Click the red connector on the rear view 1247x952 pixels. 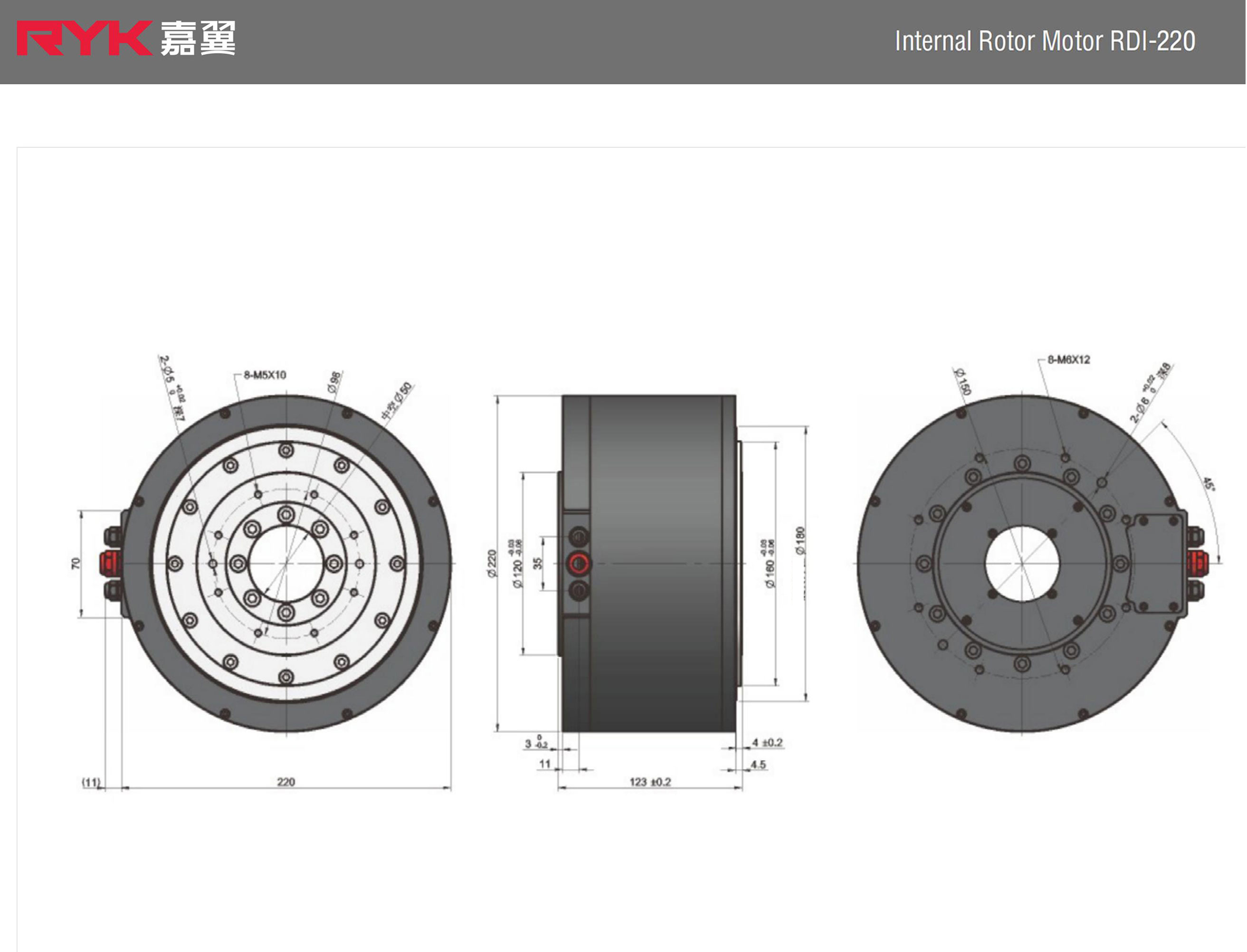pos(1198,563)
